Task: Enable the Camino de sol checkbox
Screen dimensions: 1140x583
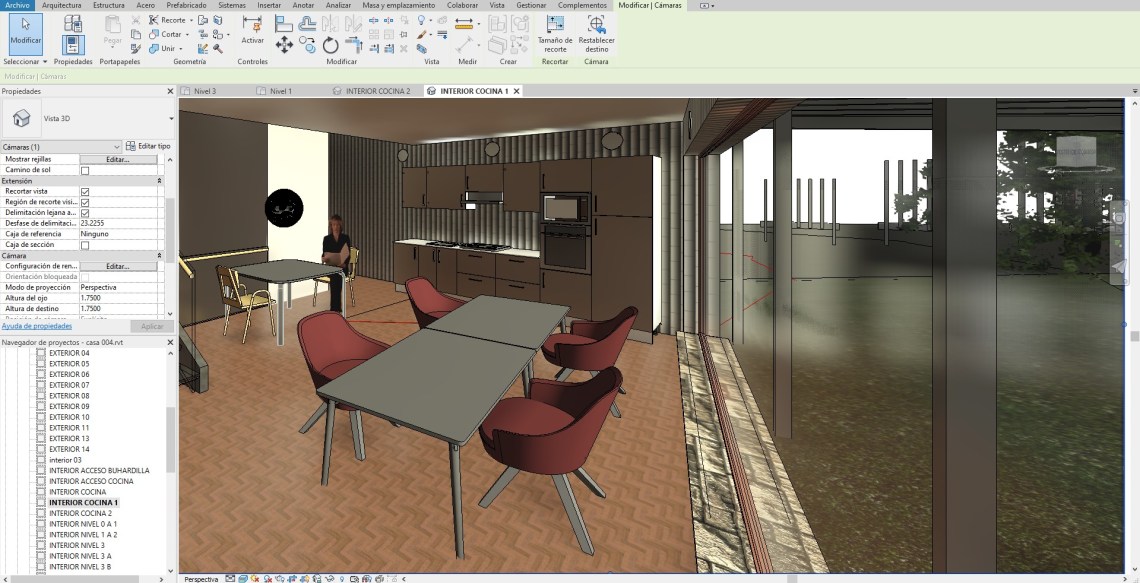Action: (85, 170)
